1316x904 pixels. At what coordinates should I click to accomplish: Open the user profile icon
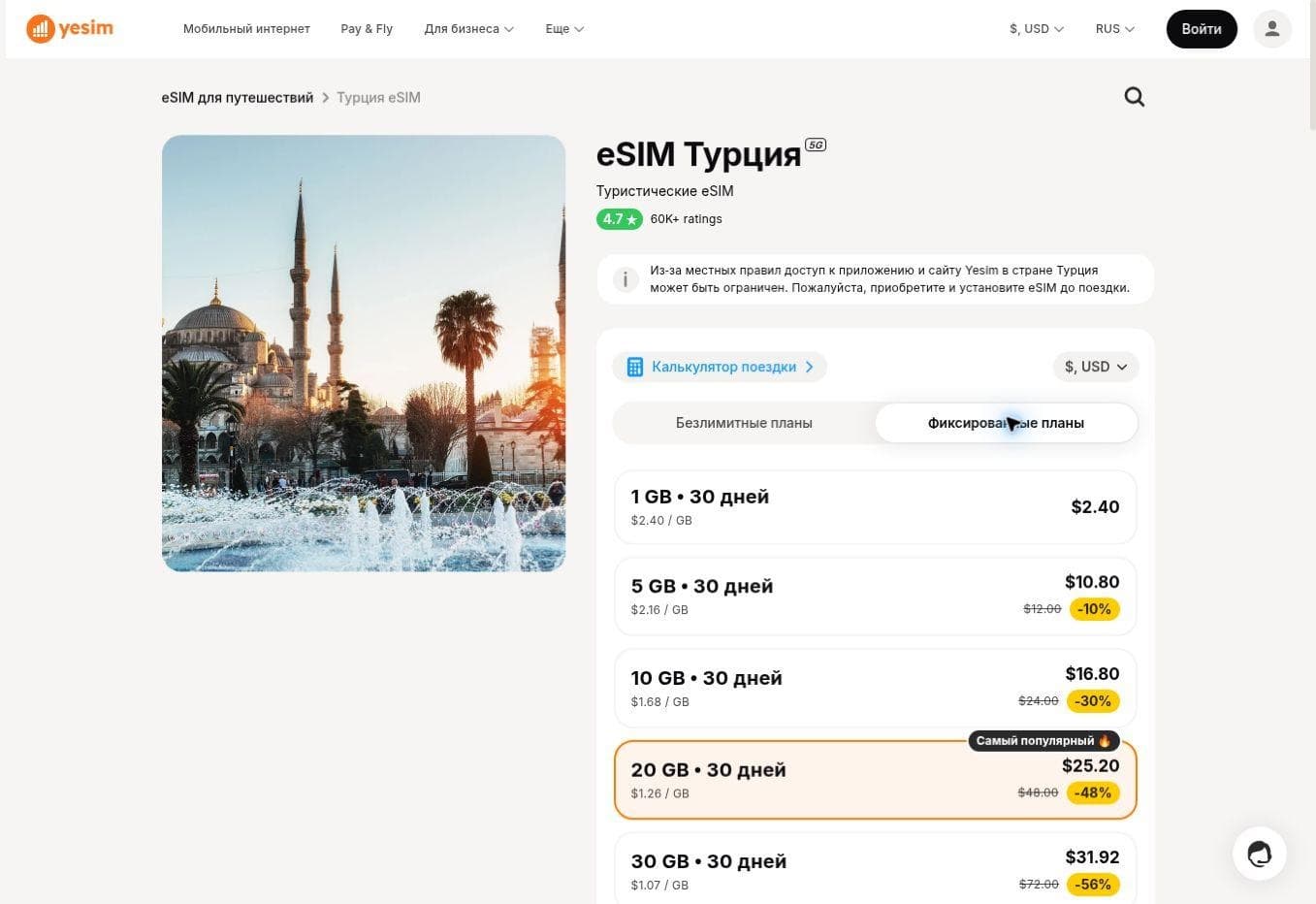click(x=1272, y=29)
